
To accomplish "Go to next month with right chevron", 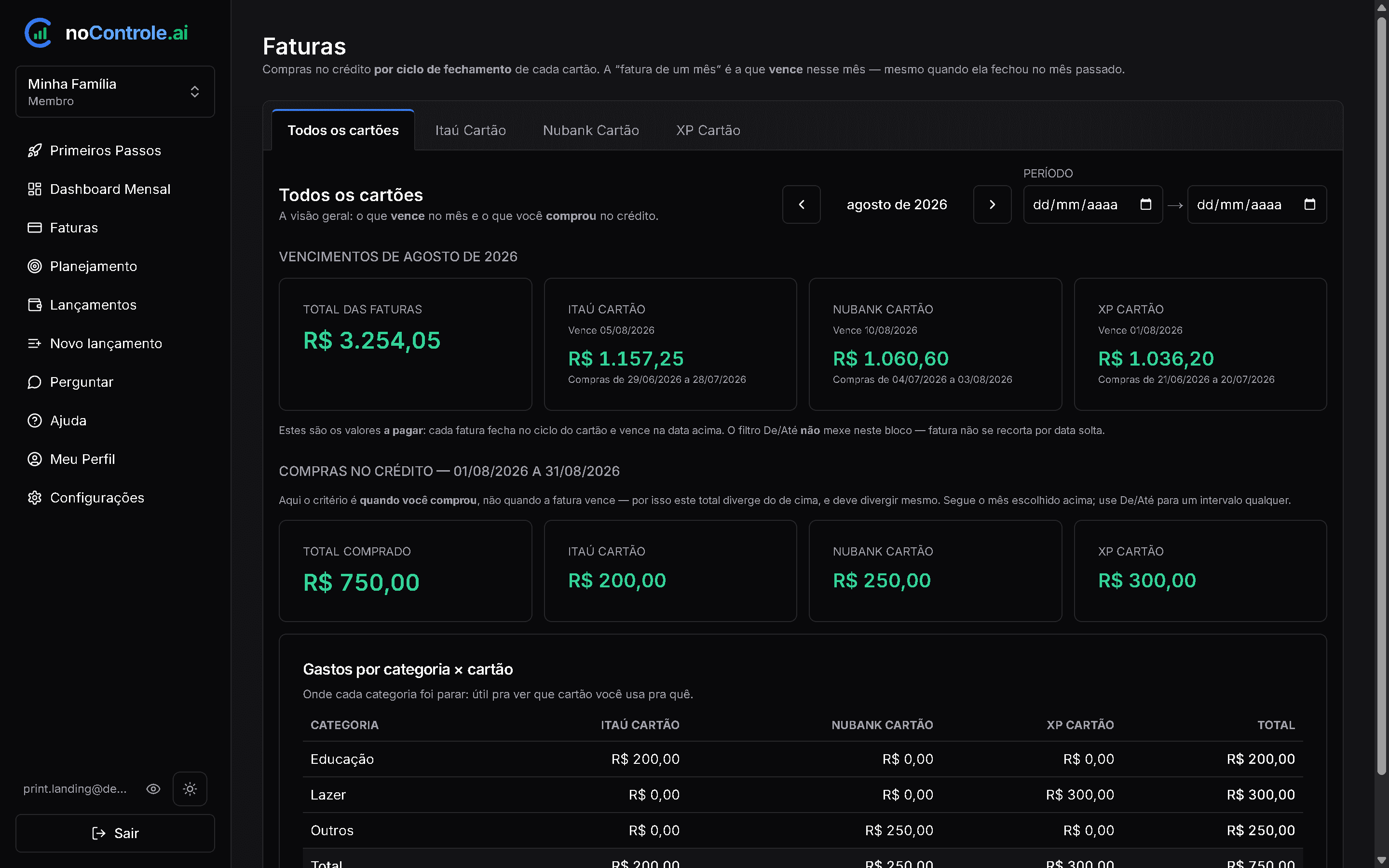I will tap(992, 204).
